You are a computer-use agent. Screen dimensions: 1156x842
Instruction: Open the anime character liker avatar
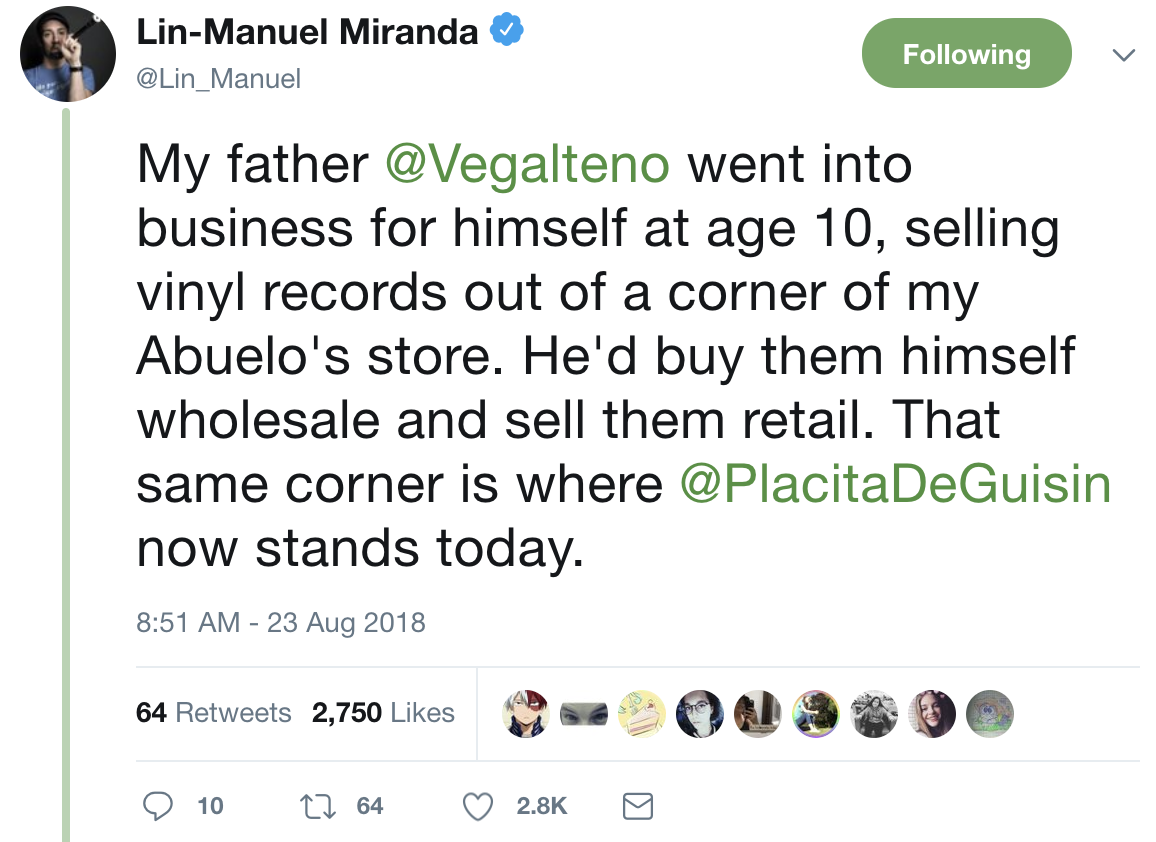coord(524,713)
